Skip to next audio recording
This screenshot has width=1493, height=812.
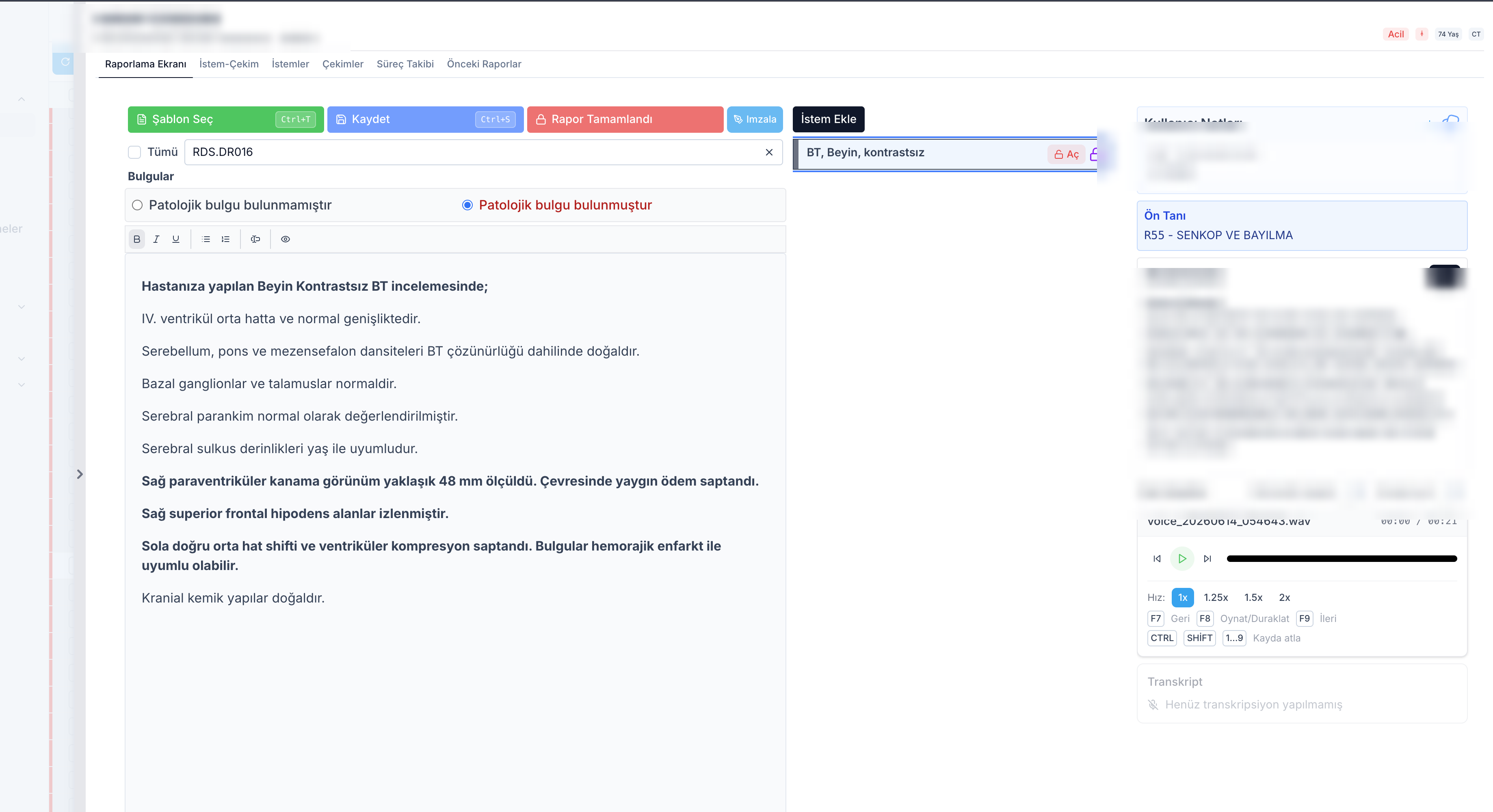[1207, 559]
